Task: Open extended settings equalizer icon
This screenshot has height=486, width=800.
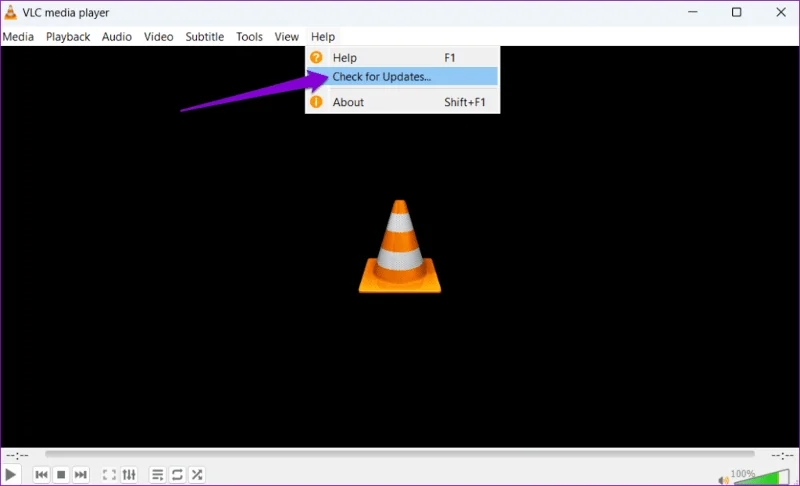Action: click(x=129, y=475)
